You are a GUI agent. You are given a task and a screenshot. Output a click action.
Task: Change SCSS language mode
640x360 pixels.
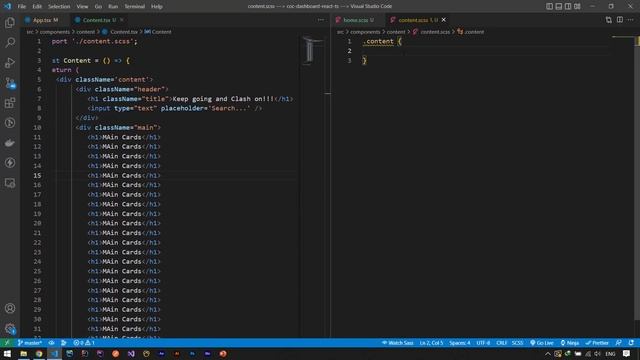click(x=517, y=343)
